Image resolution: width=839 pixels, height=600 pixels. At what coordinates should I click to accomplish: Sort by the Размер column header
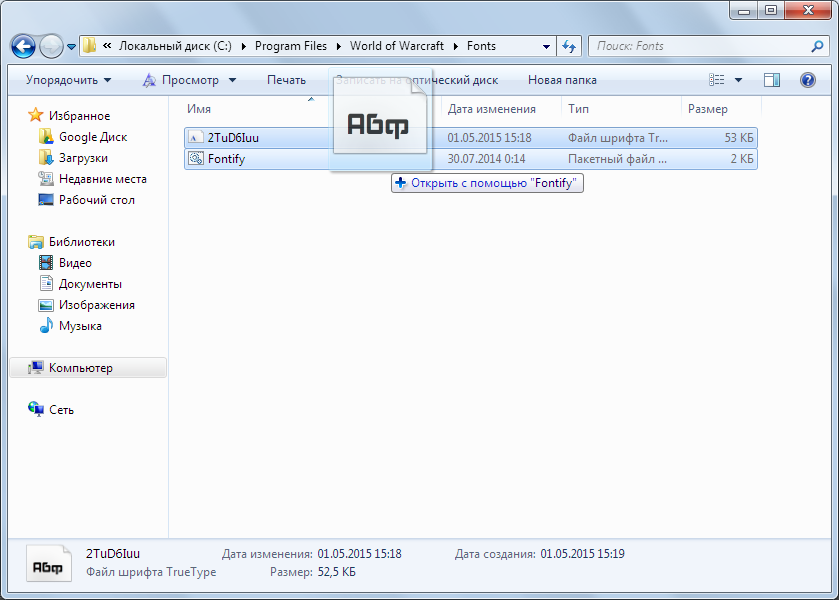pos(707,109)
